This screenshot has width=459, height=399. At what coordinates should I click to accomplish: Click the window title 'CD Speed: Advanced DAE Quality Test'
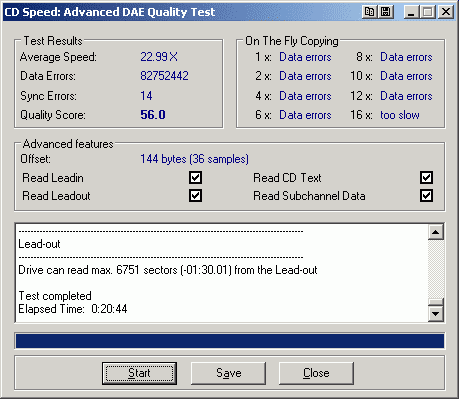pyautogui.click(x=109, y=12)
